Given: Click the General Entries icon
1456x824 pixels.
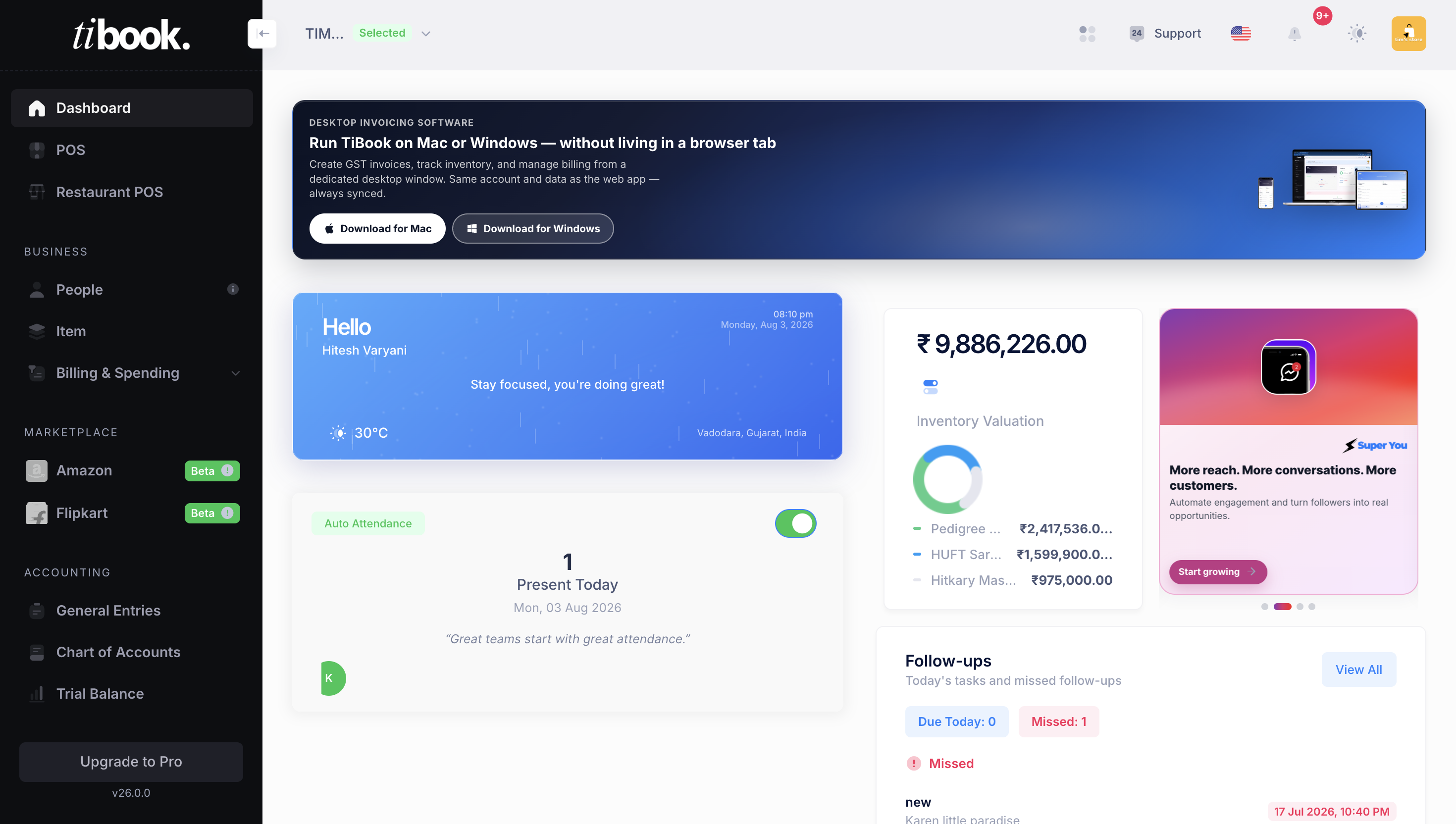Looking at the screenshot, I should tap(37, 611).
